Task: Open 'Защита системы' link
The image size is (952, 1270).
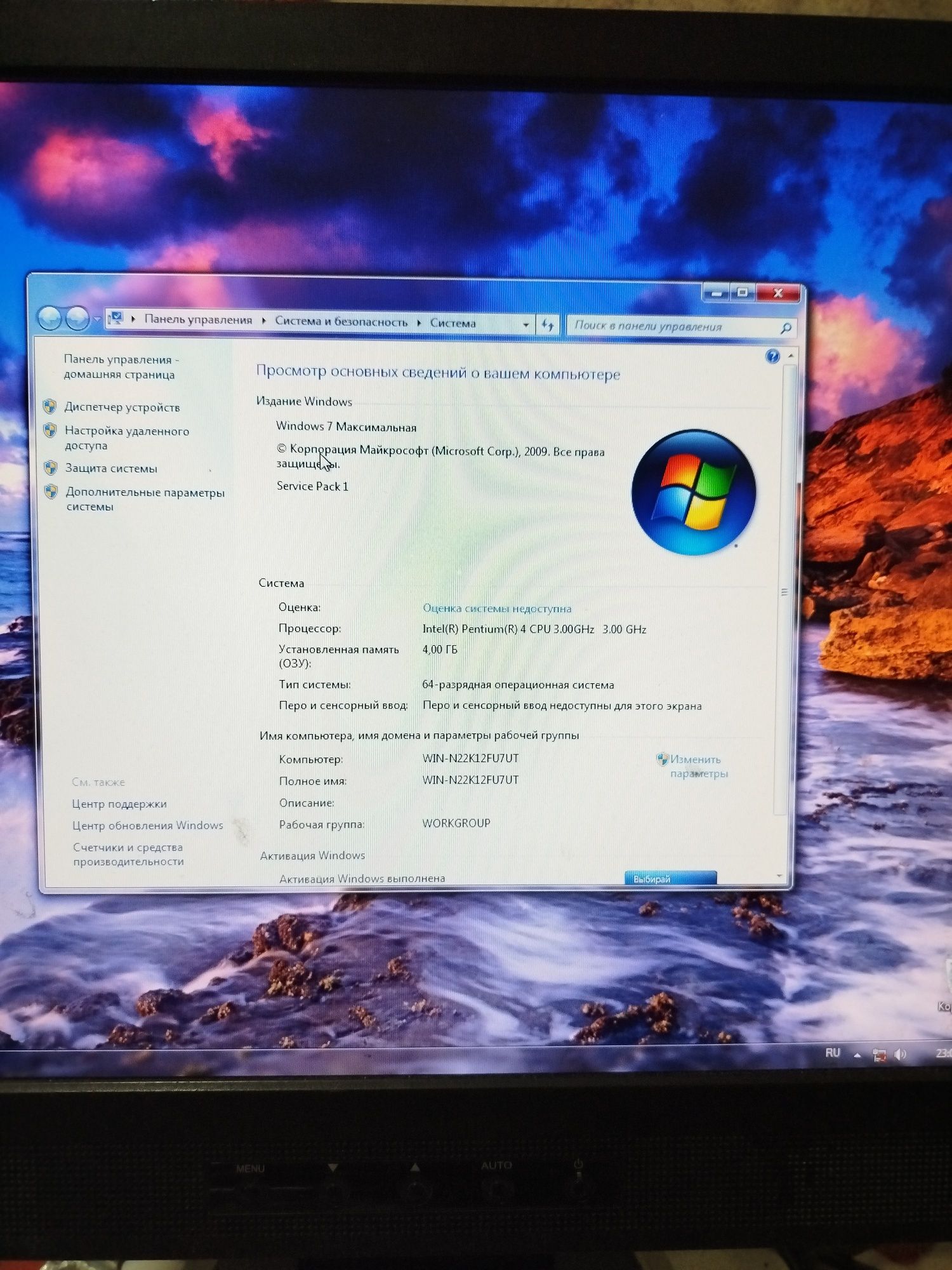Action: [111, 468]
